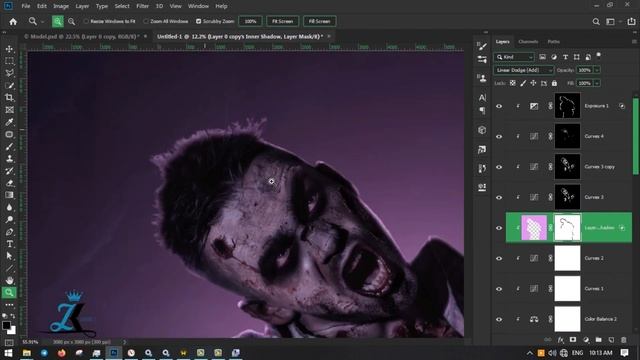Click the Fill Screen button
Image resolution: width=640 pixels, height=360 pixels.
(x=320, y=21)
